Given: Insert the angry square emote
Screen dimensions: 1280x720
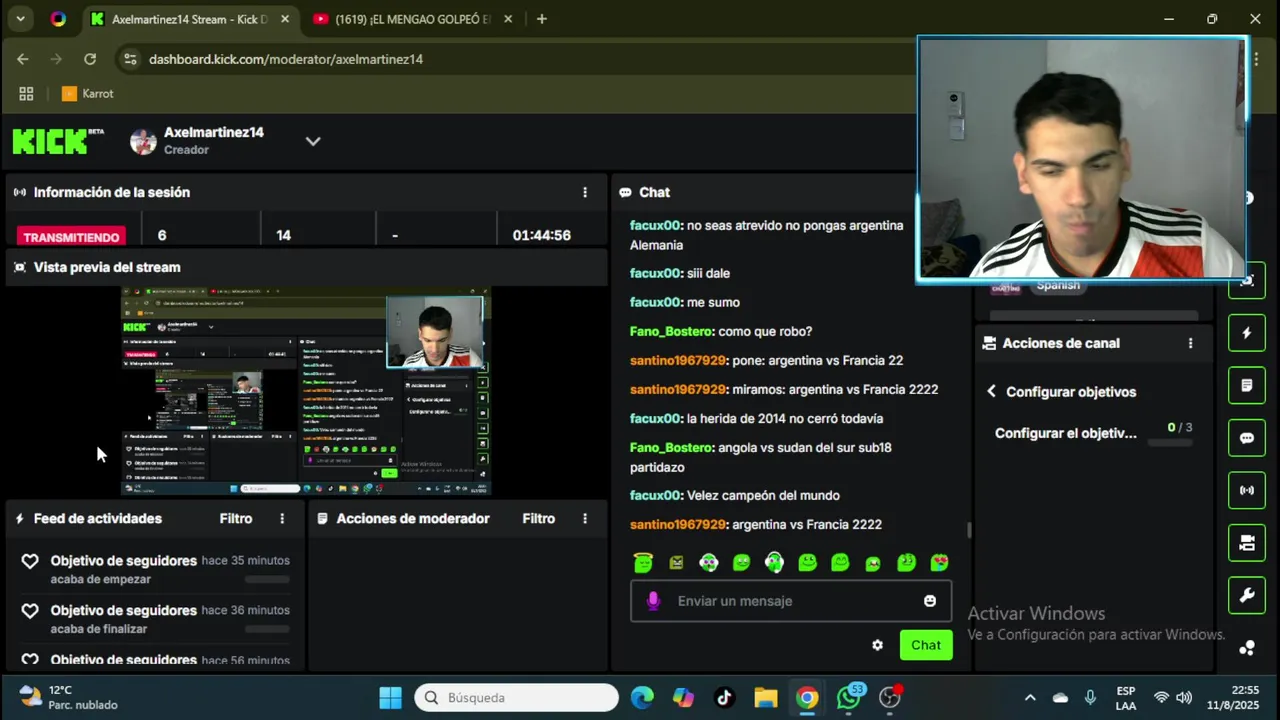Looking at the screenshot, I should coord(676,563).
